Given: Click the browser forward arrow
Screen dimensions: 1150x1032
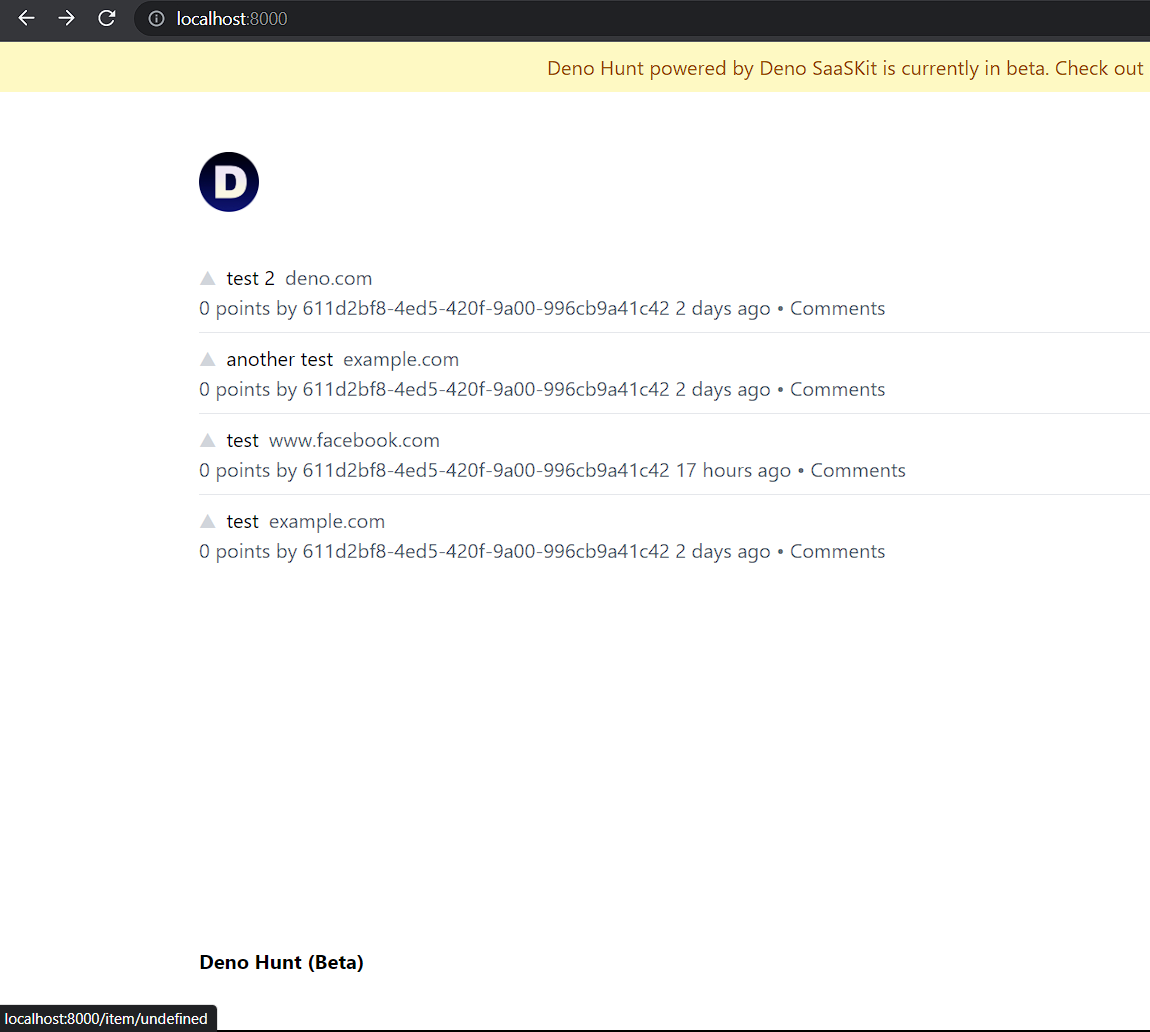Looking at the screenshot, I should (65, 18).
